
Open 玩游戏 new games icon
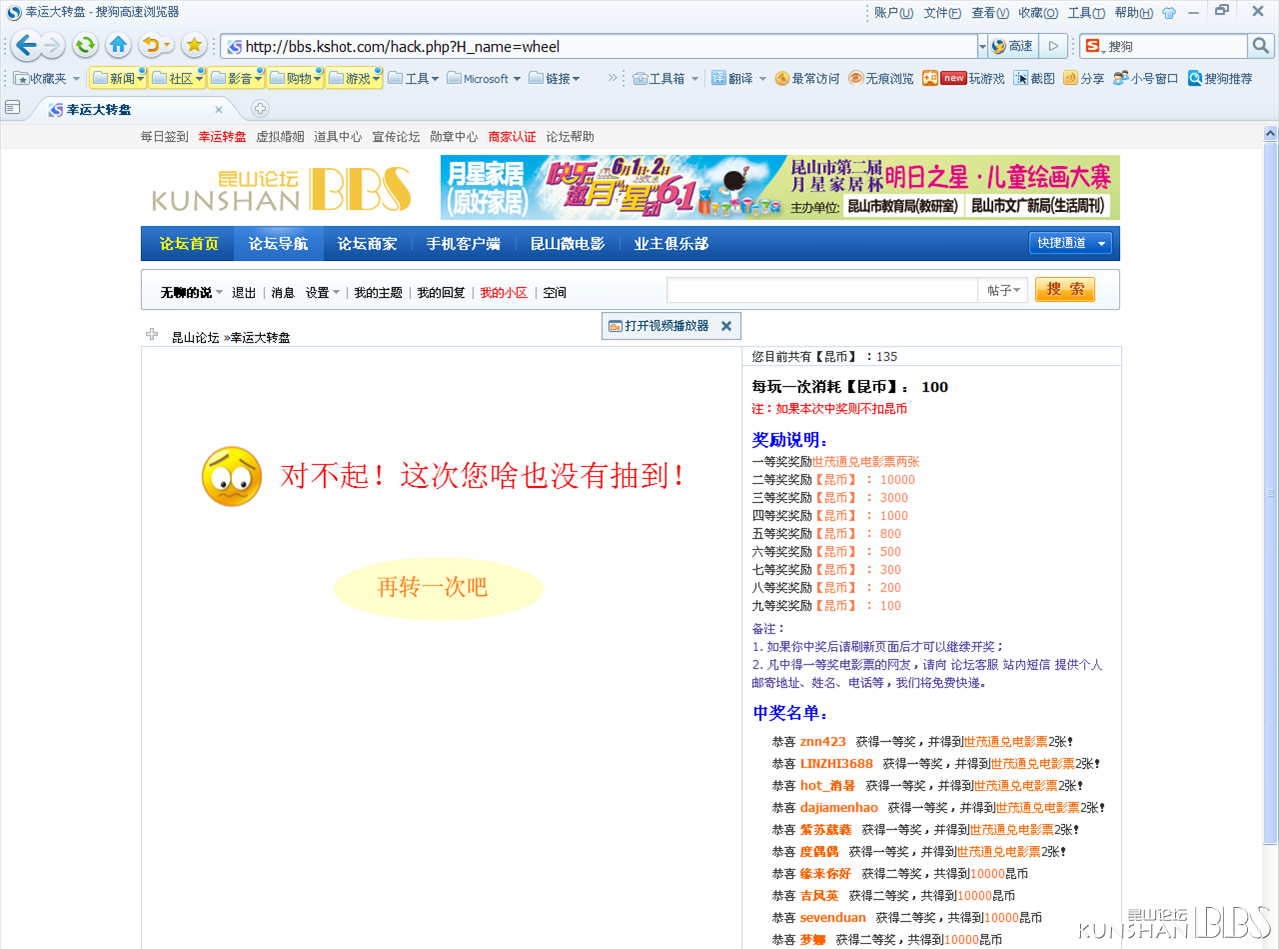[963, 78]
